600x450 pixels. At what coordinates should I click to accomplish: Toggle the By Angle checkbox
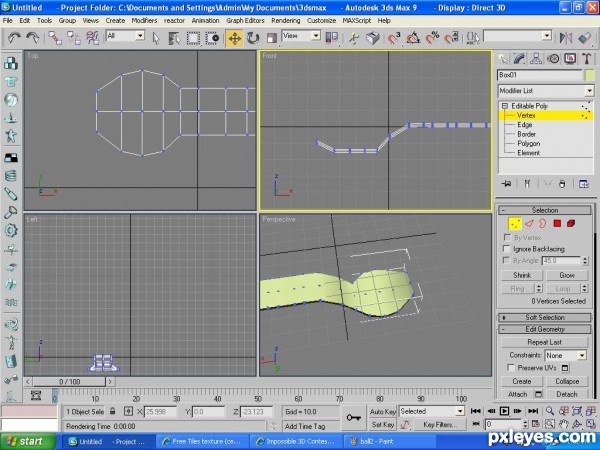506,261
